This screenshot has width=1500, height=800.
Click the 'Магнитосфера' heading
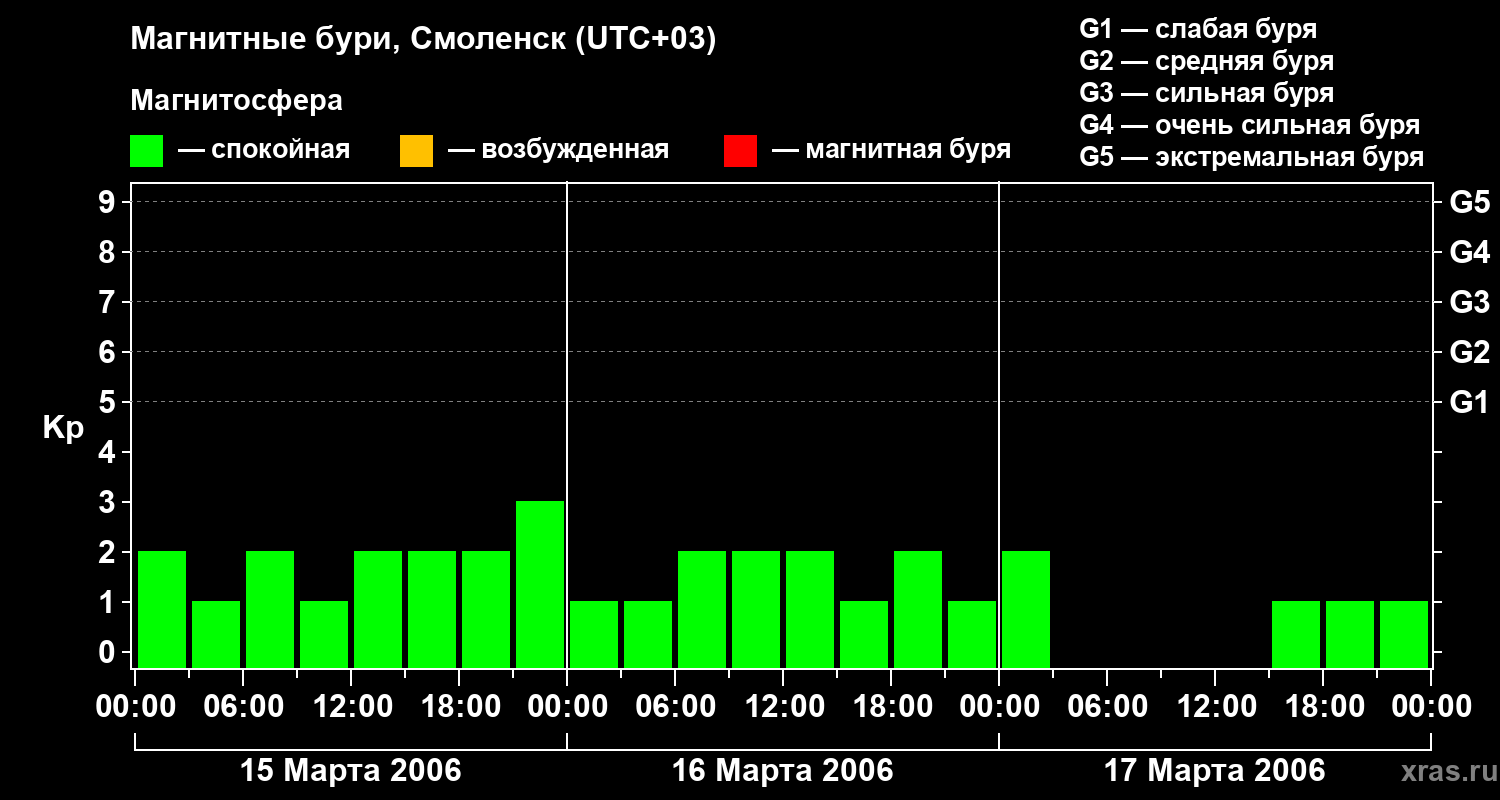pyautogui.click(x=236, y=101)
